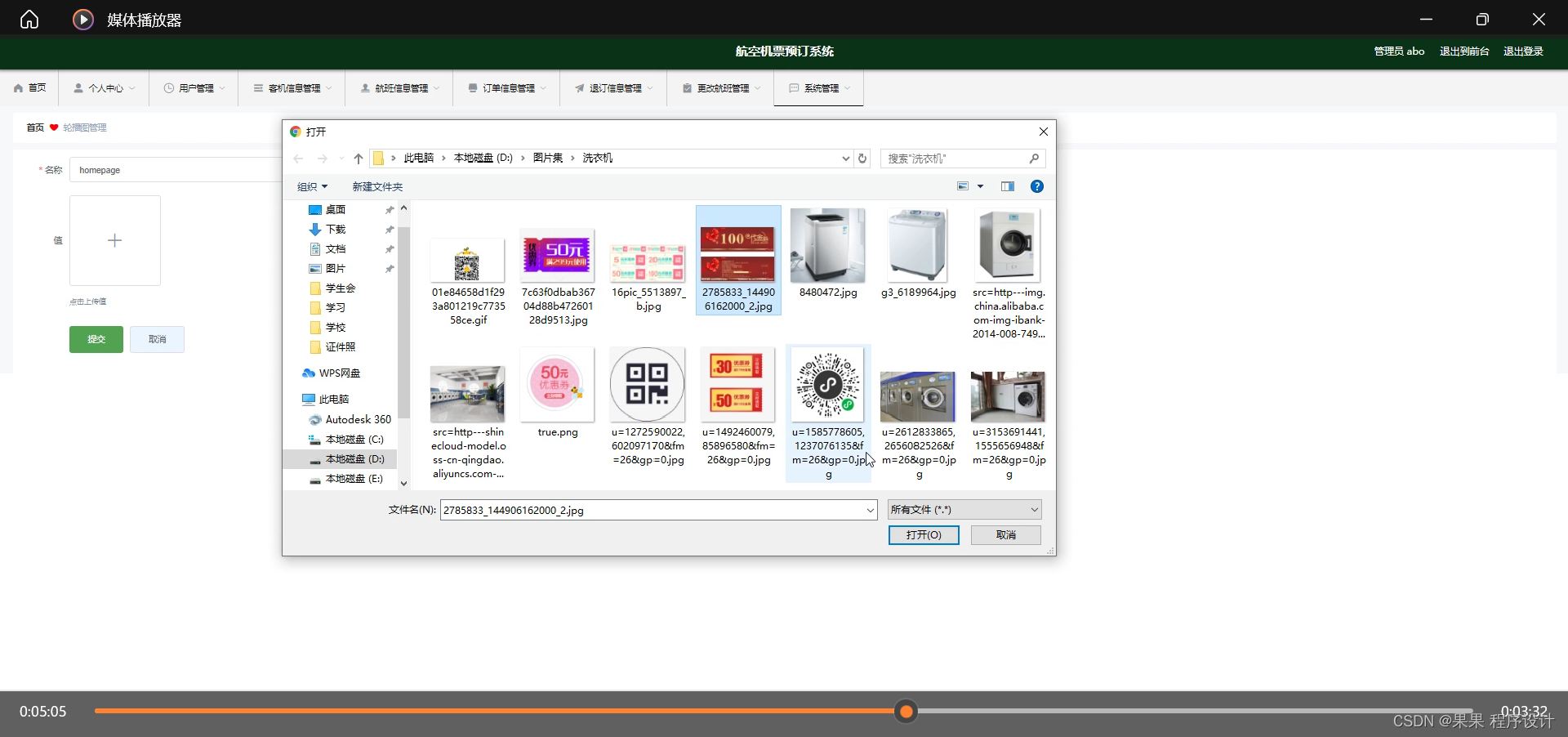Open the view options dropdown arrow
The height and width of the screenshot is (737, 1568).
pyautogui.click(x=981, y=186)
